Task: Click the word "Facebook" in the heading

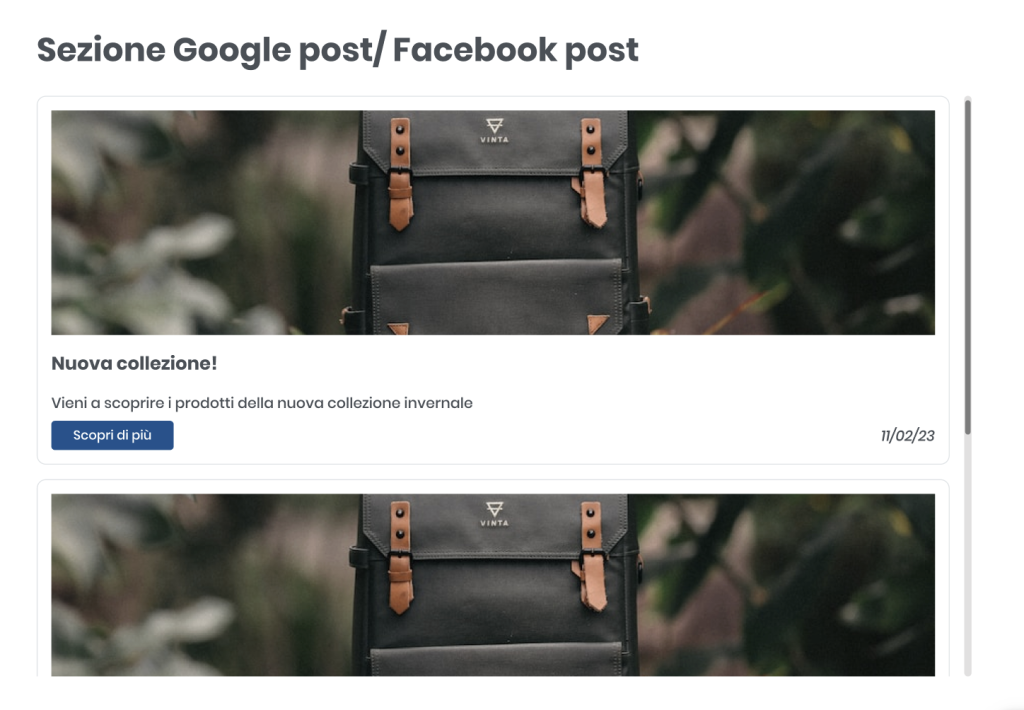Action: click(x=475, y=50)
